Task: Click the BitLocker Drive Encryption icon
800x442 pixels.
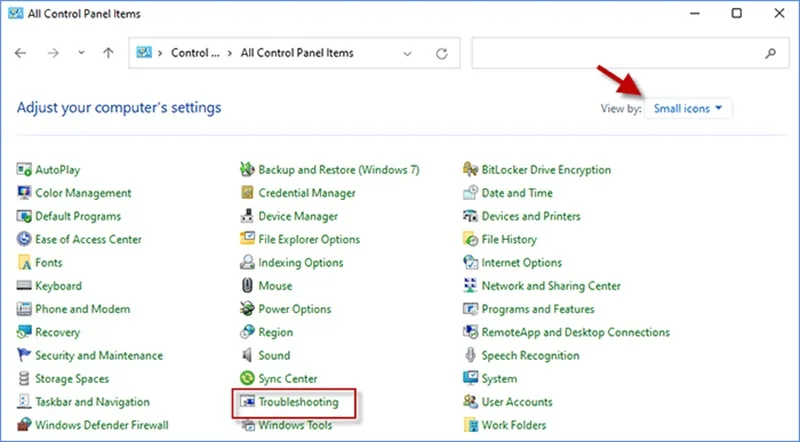Action: click(x=470, y=169)
